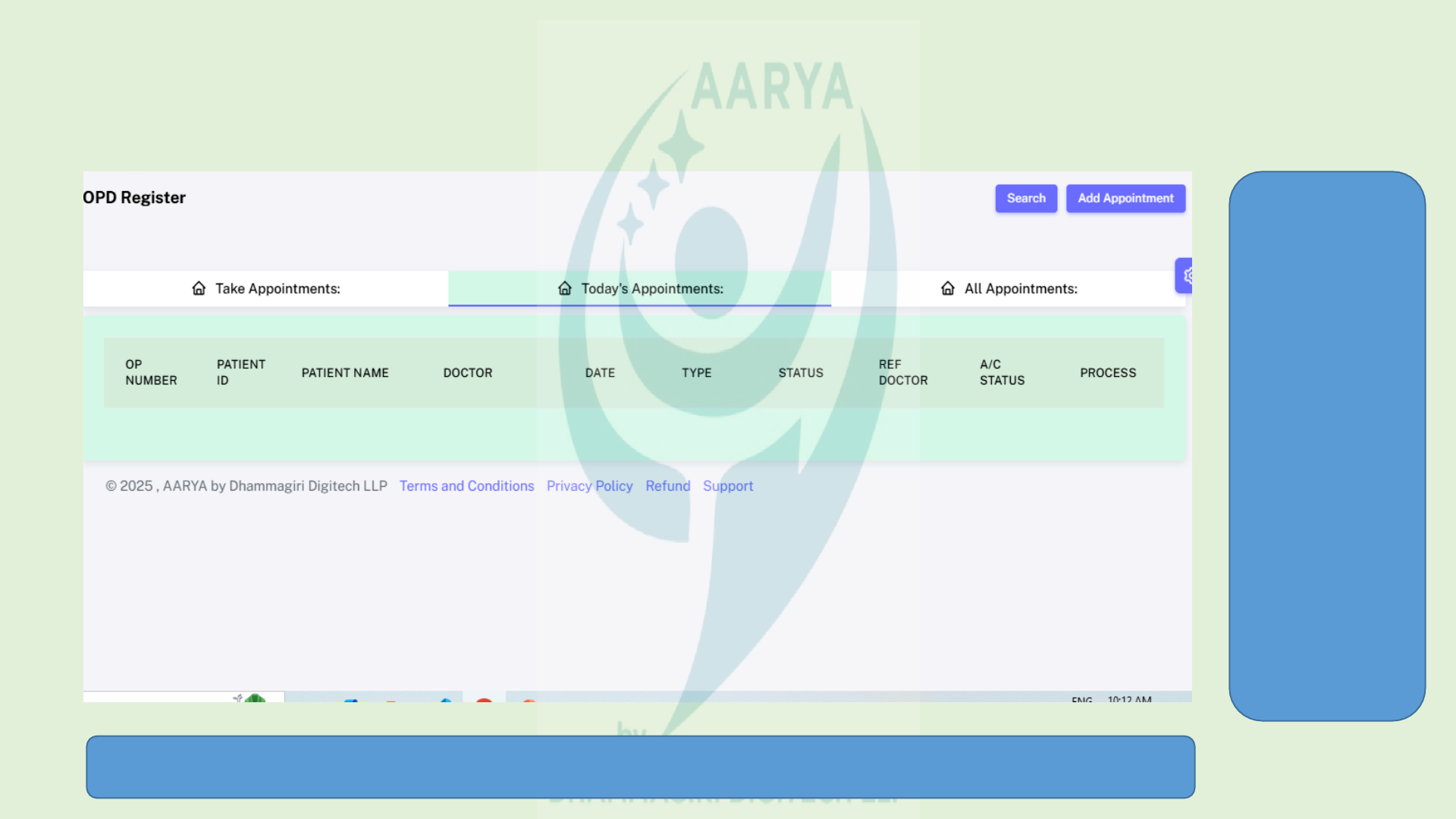Sort by the DOCTOR column header

coord(467,373)
